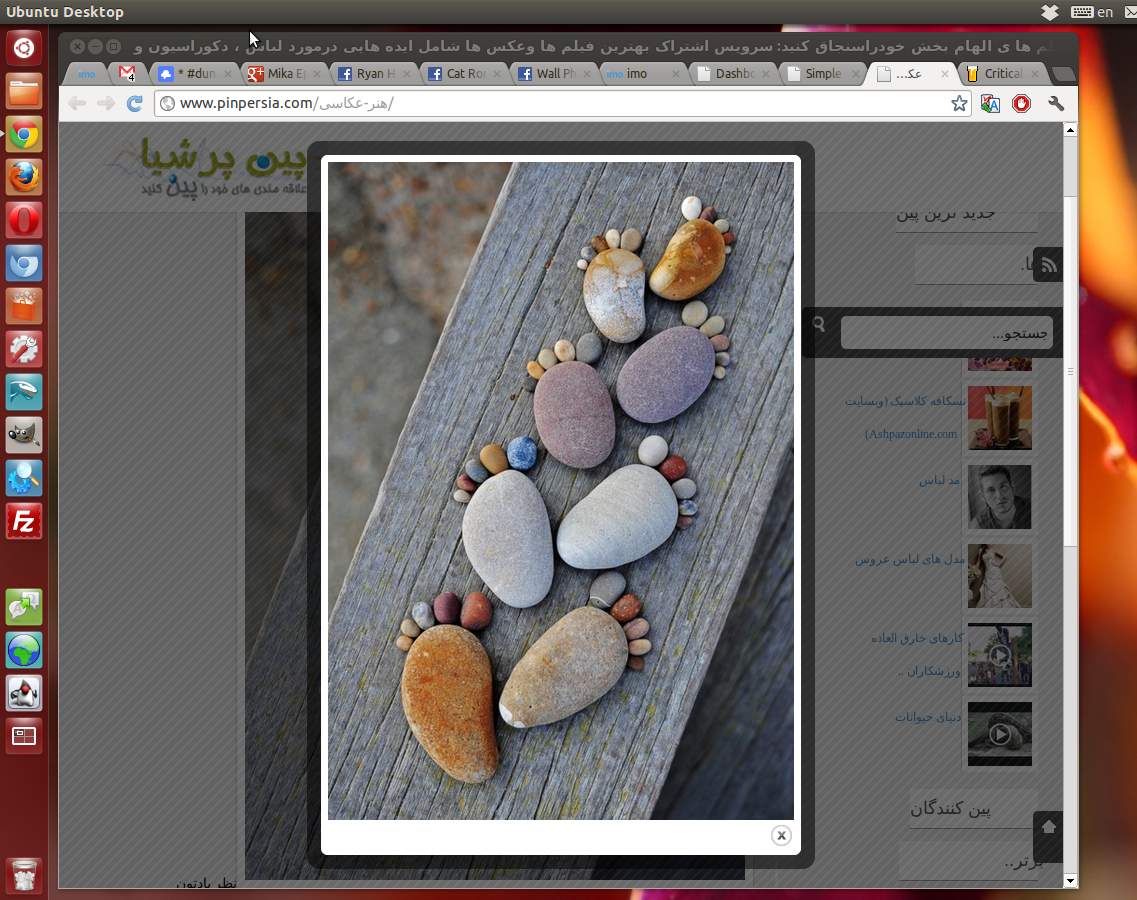Click the RSS feed icon on sidebar

[1048, 265]
